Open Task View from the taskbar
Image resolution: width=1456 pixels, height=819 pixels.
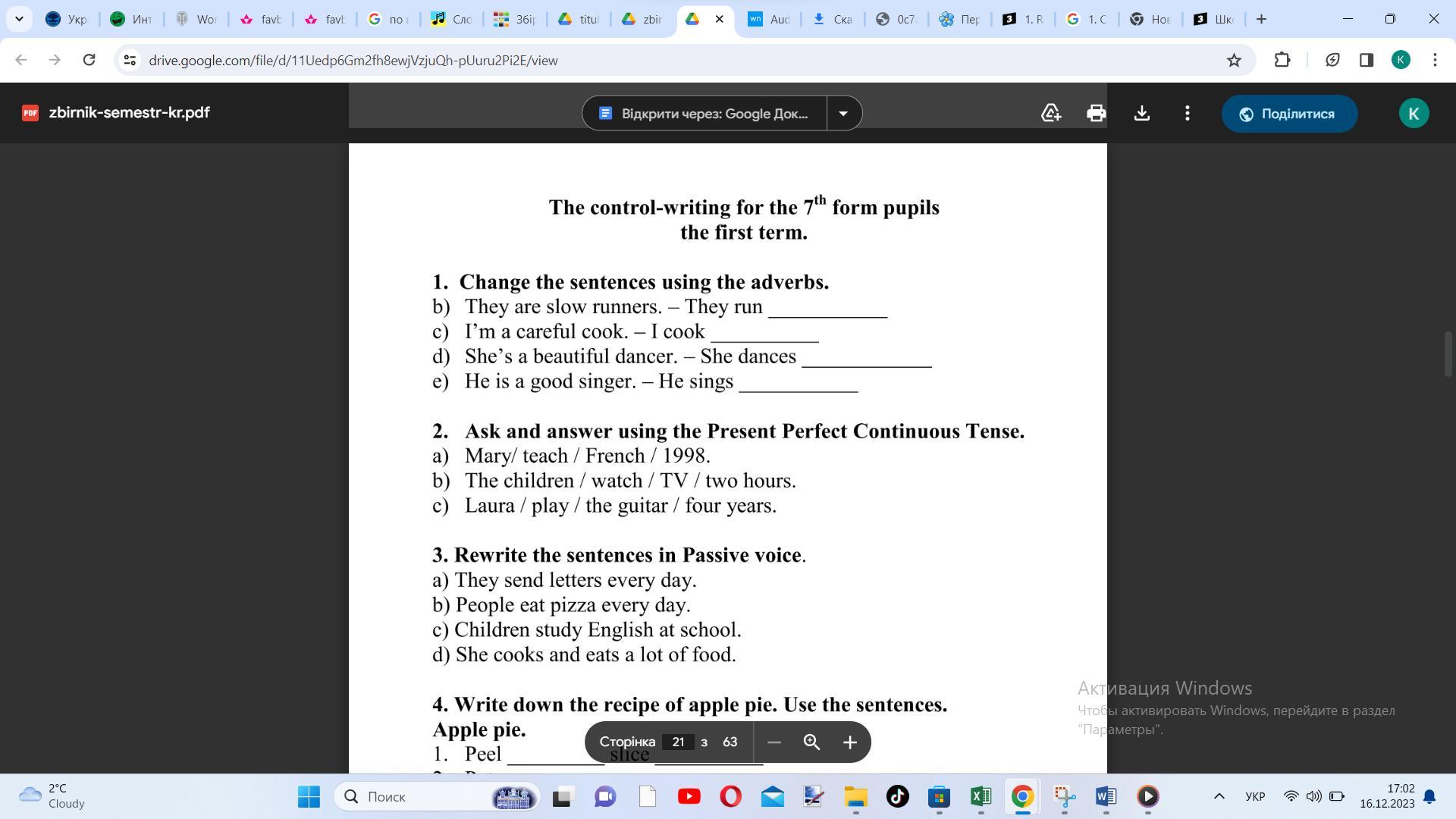click(562, 796)
